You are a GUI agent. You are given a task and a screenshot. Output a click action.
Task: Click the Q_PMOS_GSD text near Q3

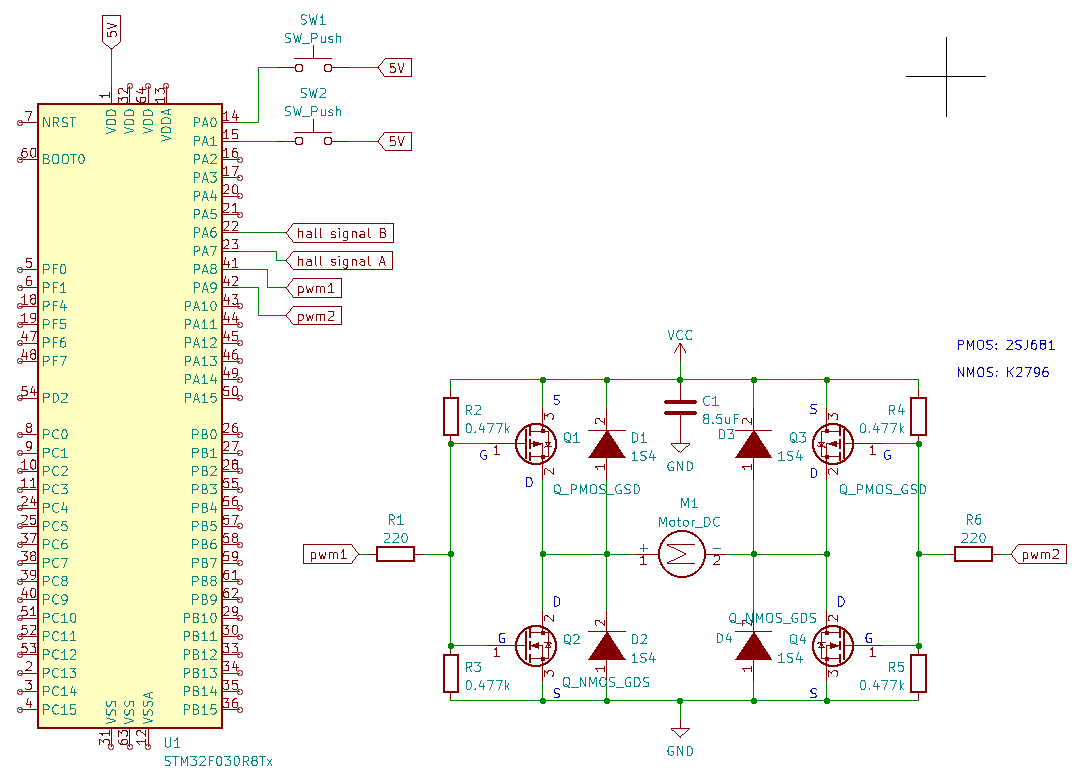click(883, 490)
